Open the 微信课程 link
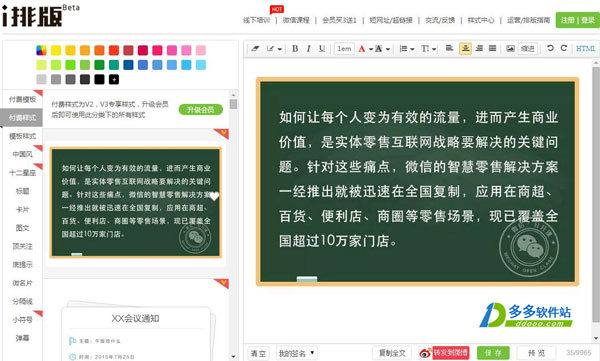Image resolution: width=600 pixels, height=361 pixels. tap(296, 20)
